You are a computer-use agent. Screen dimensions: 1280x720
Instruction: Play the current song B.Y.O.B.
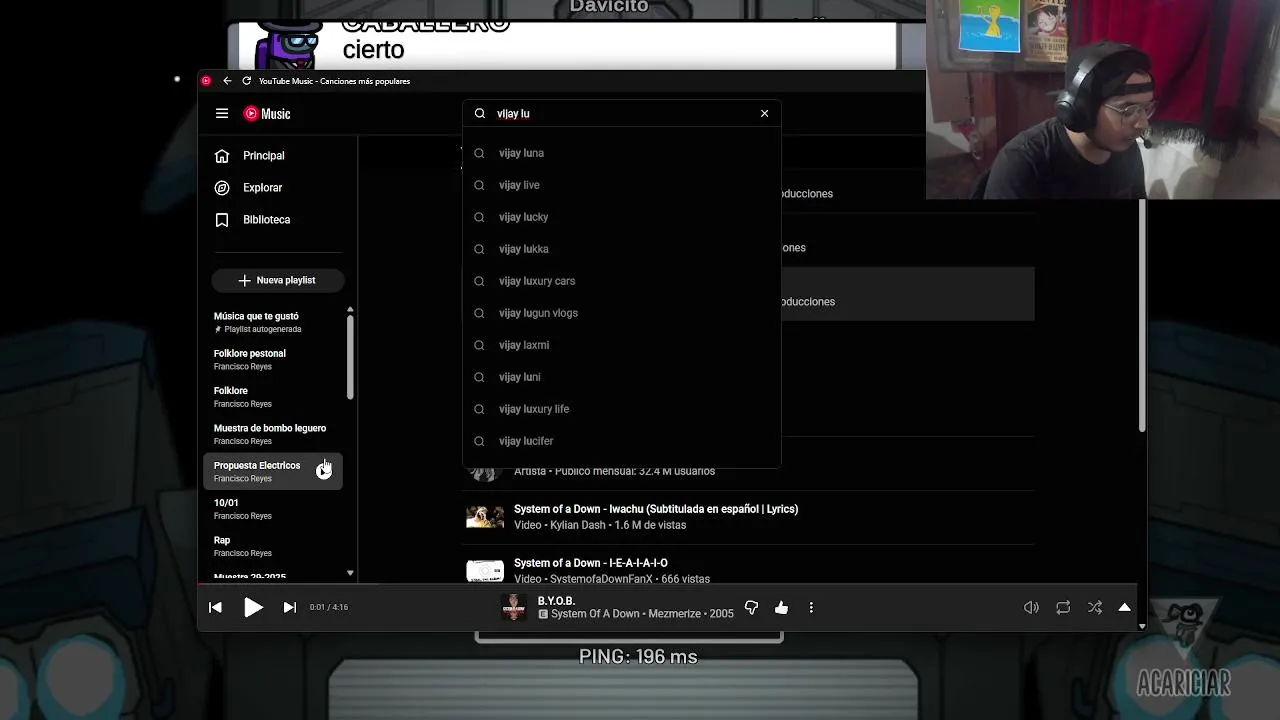click(x=253, y=607)
